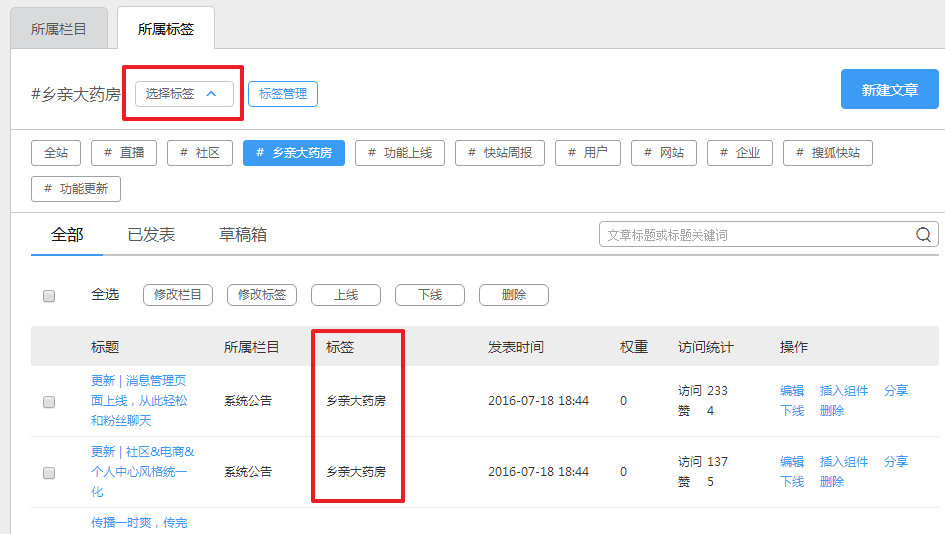
Task: Select the 已发表 tab
Action: (x=151, y=234)
